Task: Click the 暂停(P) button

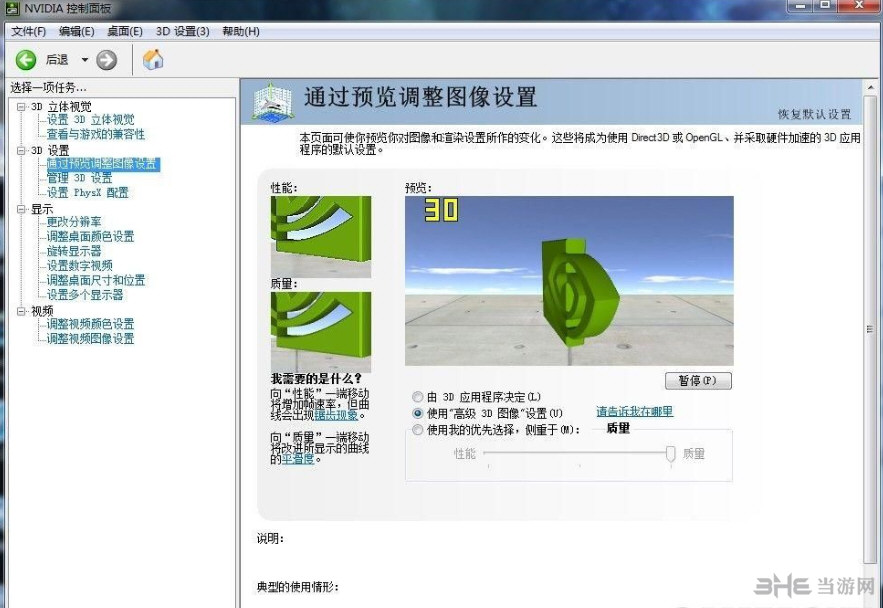Action: (698, 381)
